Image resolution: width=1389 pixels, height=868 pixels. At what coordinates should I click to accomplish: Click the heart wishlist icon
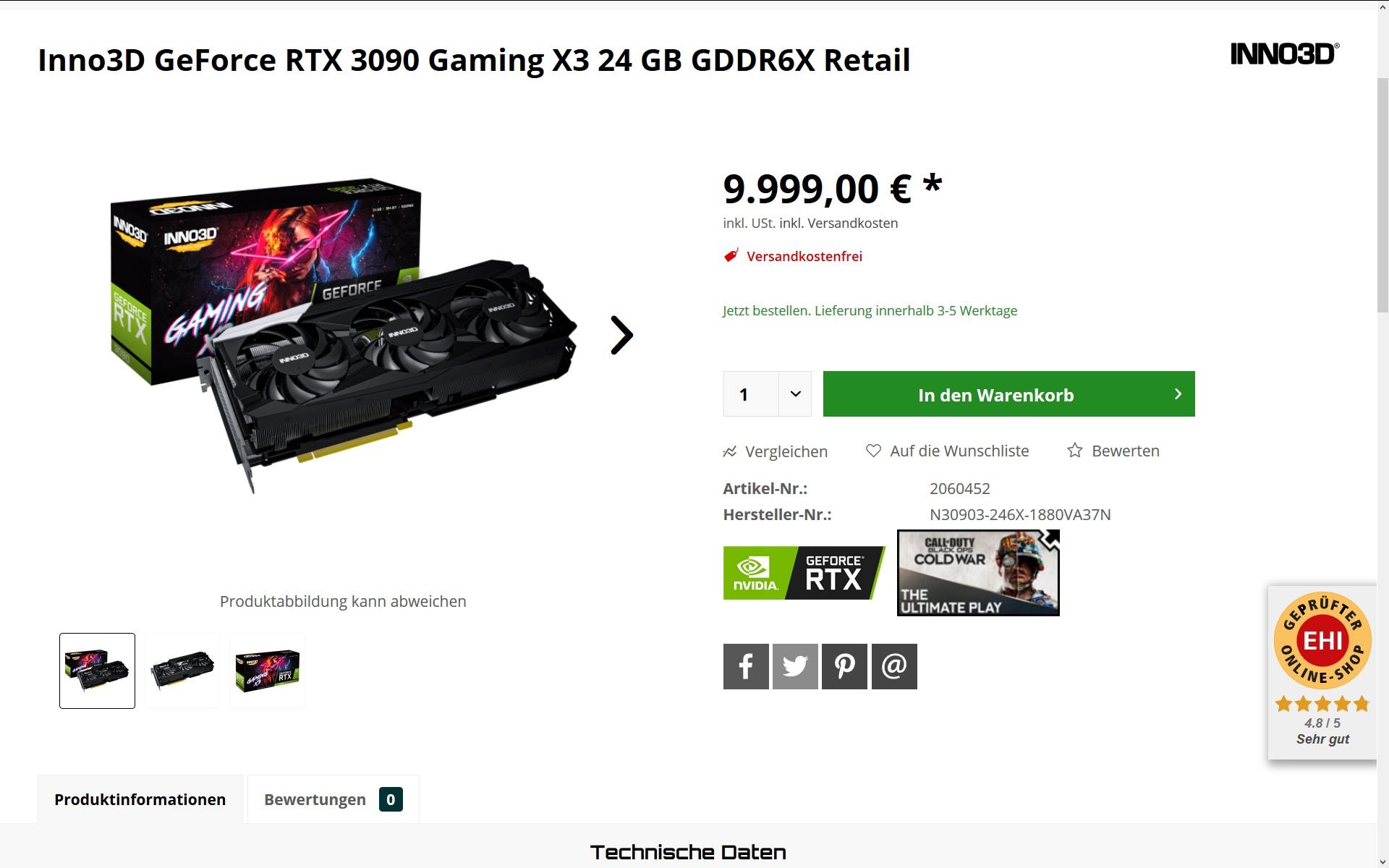[x=873, y=451]
